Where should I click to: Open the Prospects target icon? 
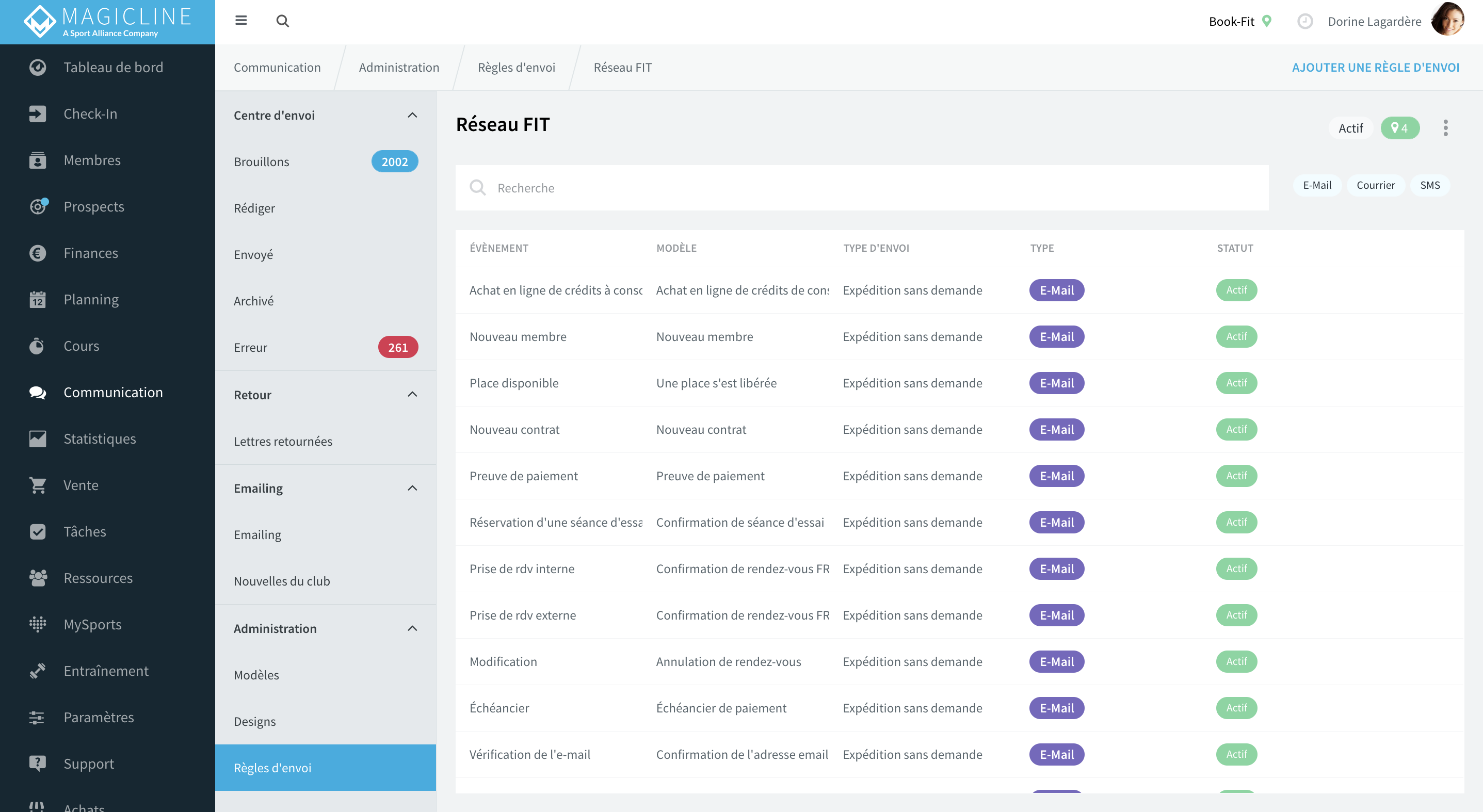coord(38,206)
